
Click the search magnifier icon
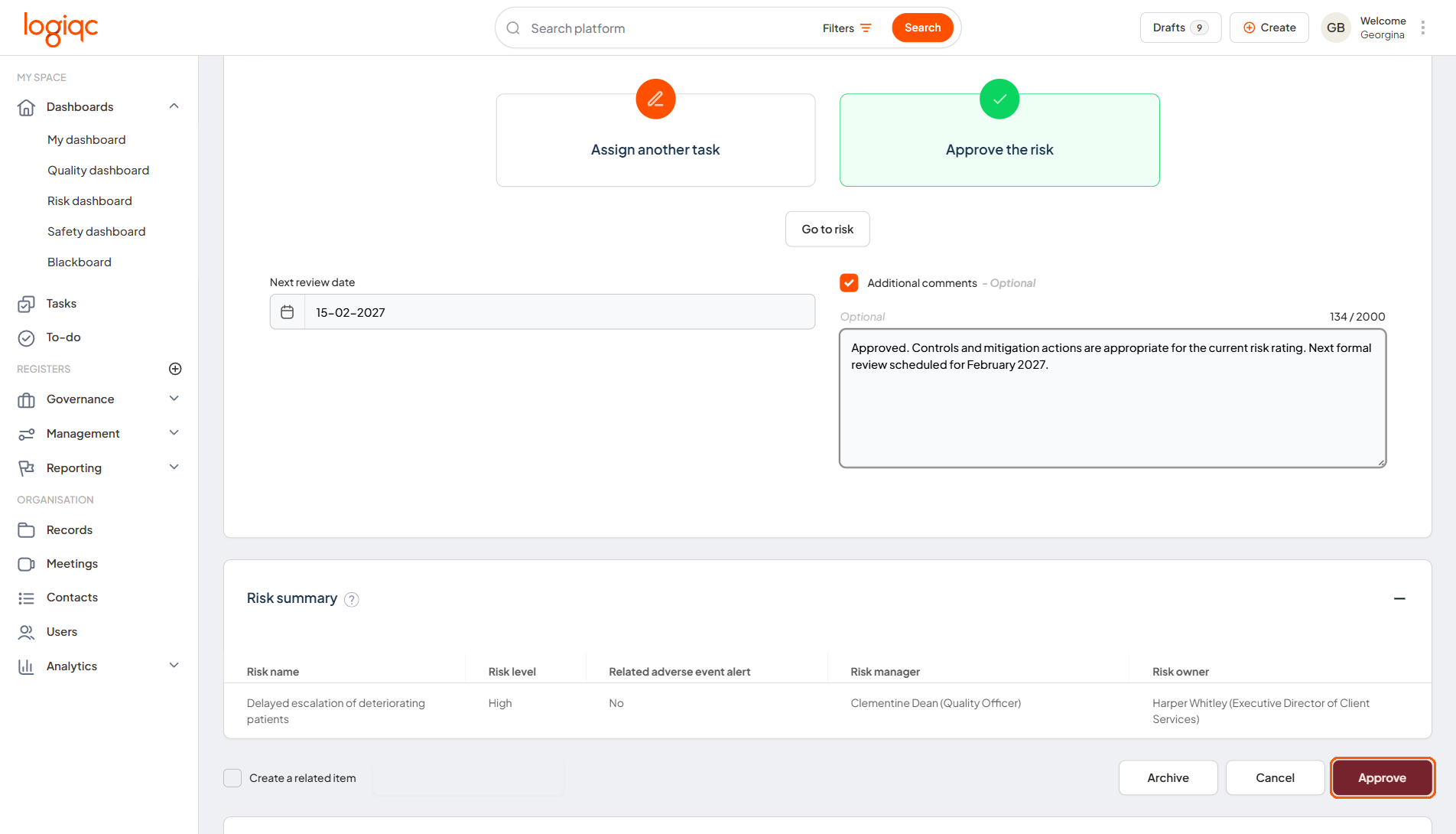pos(513,28)
